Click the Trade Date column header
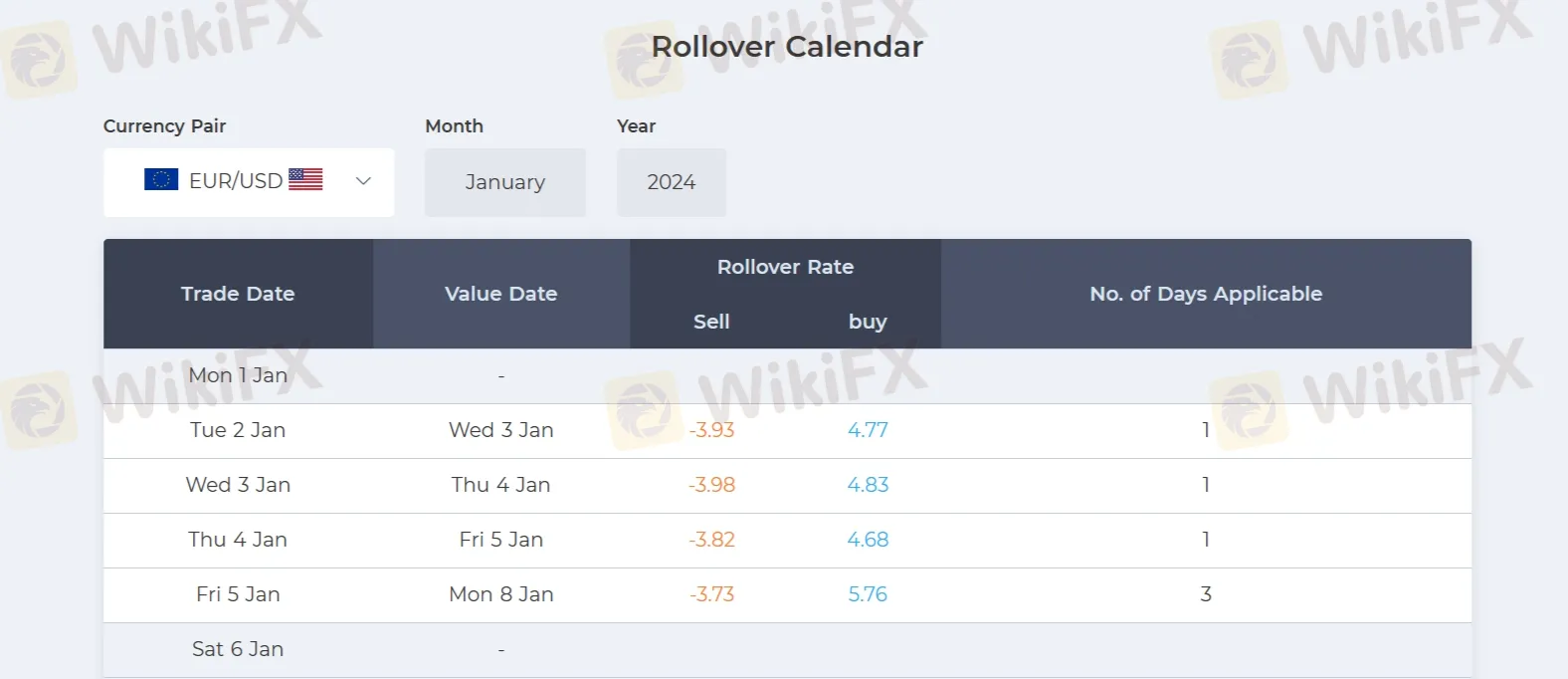The image size is (1568, 679). coord(238,294)
